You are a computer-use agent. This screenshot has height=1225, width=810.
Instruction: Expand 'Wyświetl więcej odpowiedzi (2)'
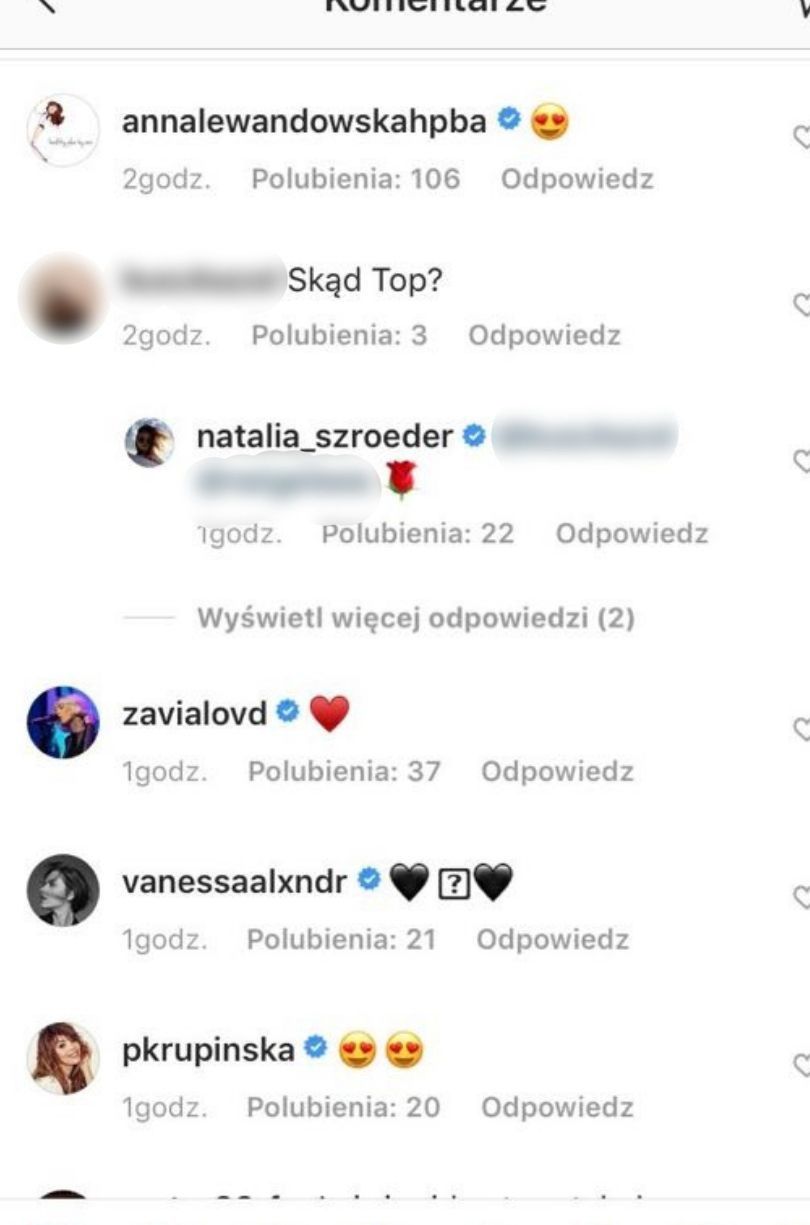(416, 619)
